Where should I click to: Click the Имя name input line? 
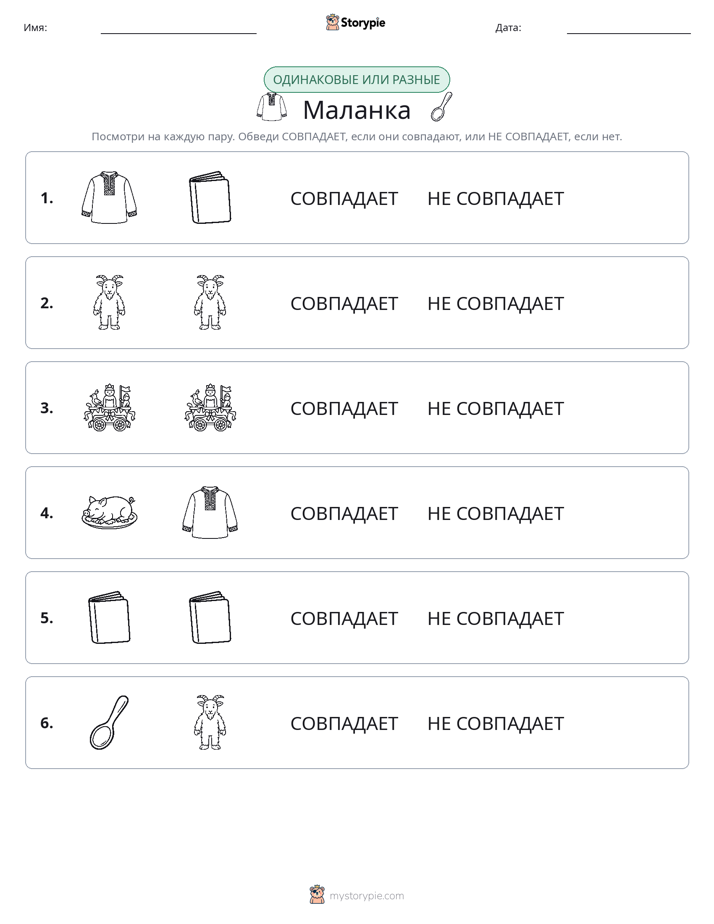tap(178, 28)
